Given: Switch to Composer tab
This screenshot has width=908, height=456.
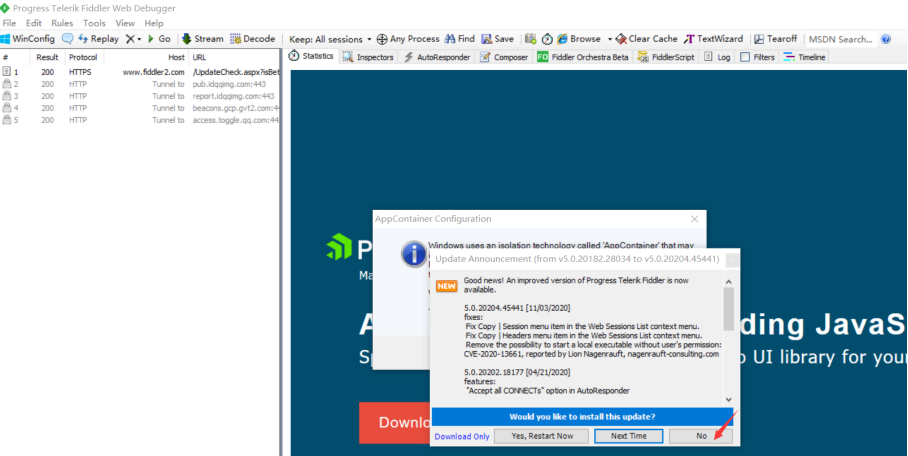Looking at the screenshot, I should pyautogui.click(x=504, y=57).
